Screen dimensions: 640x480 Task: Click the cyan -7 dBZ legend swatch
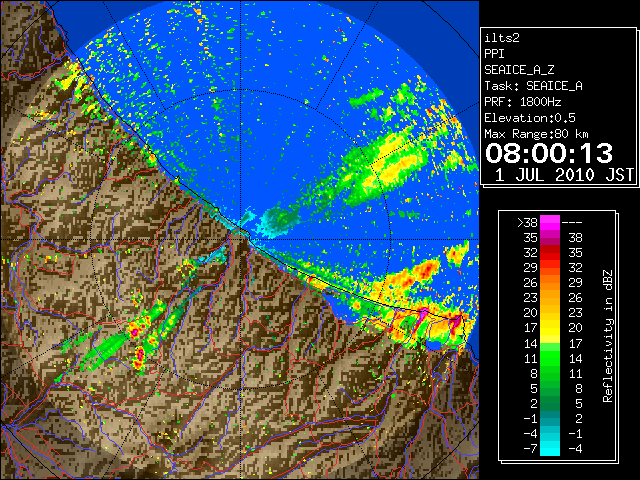click(550, 448)
